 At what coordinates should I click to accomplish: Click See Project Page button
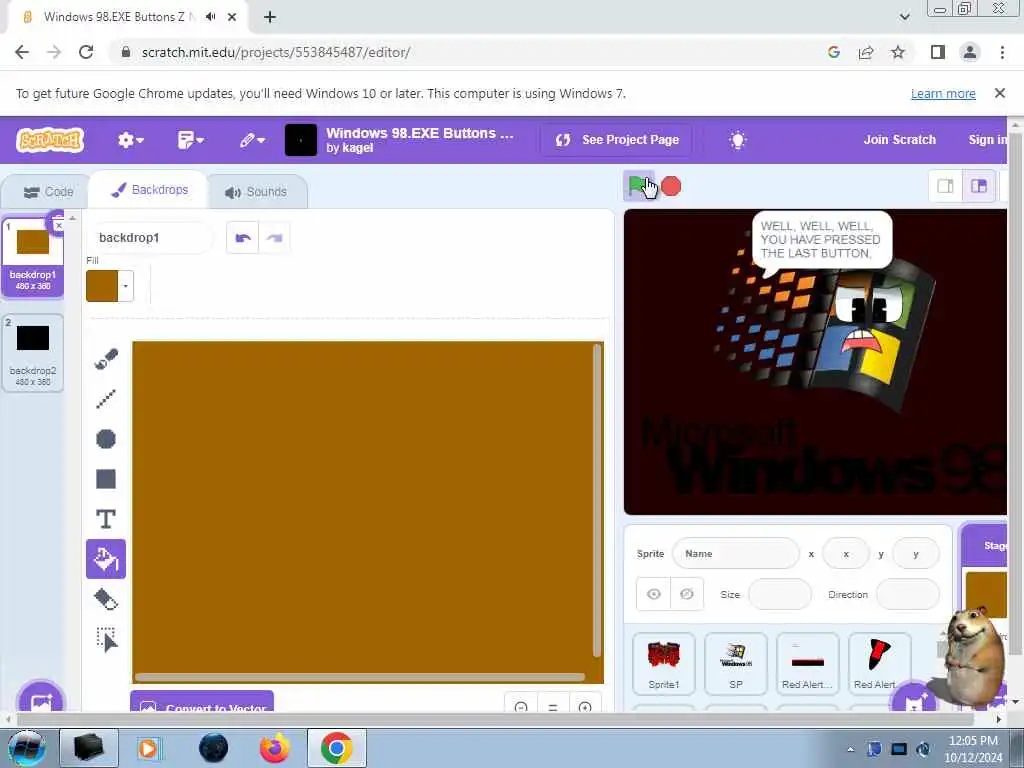(x=616, y=140)
